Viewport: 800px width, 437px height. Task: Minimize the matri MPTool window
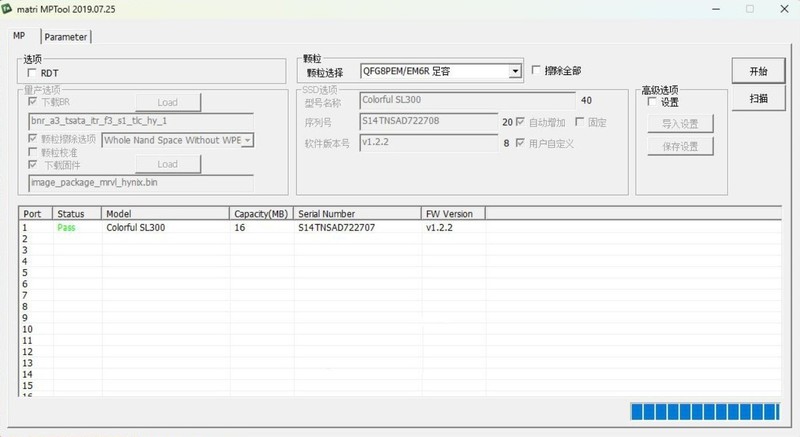716,9
